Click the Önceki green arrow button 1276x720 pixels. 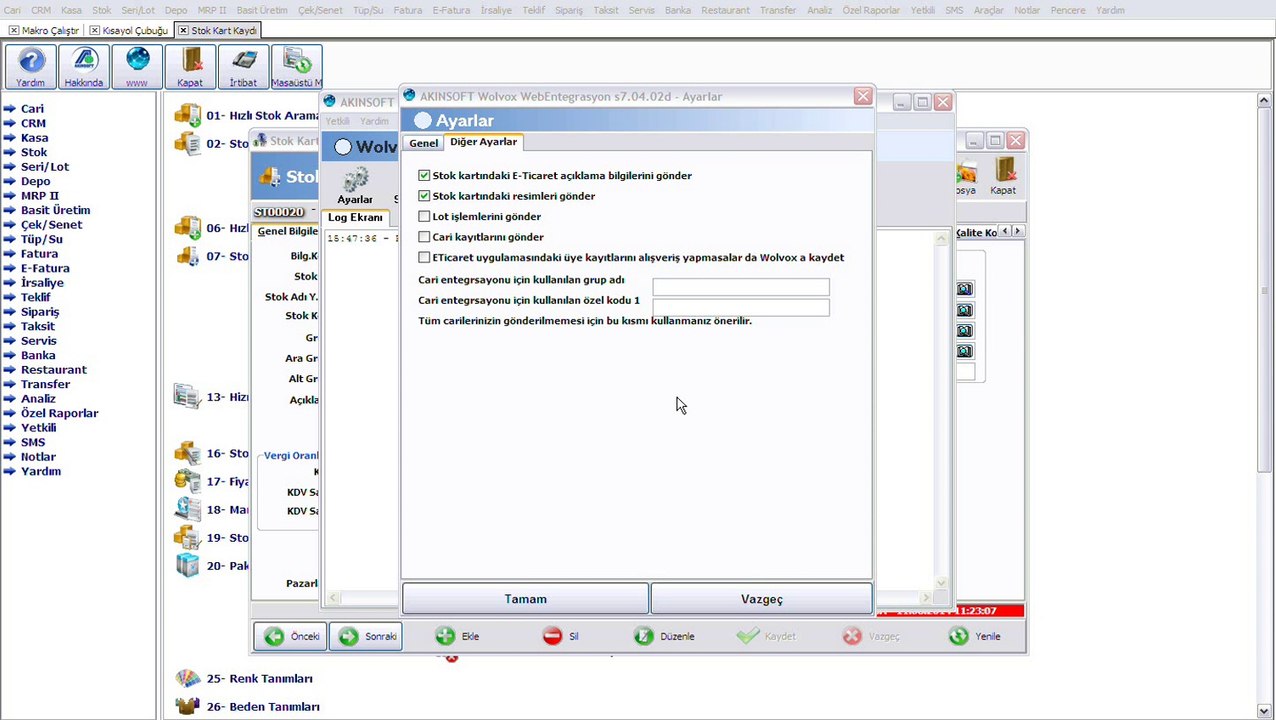pos(290,636)
